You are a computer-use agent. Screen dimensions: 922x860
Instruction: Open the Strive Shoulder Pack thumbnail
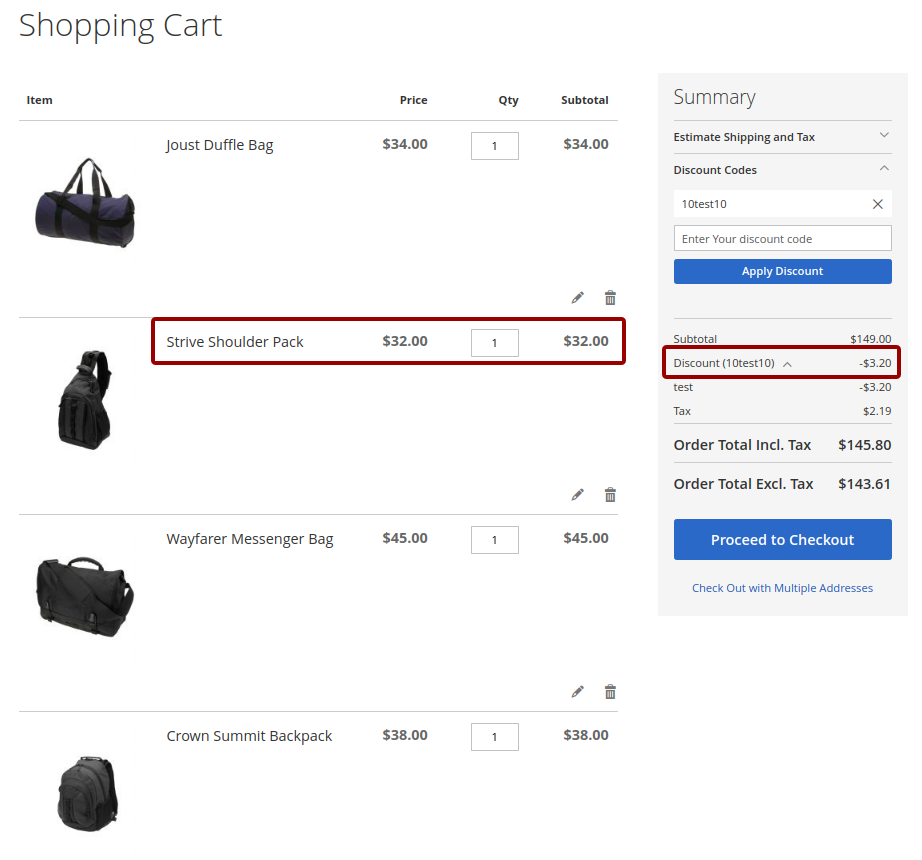point(85,400)
